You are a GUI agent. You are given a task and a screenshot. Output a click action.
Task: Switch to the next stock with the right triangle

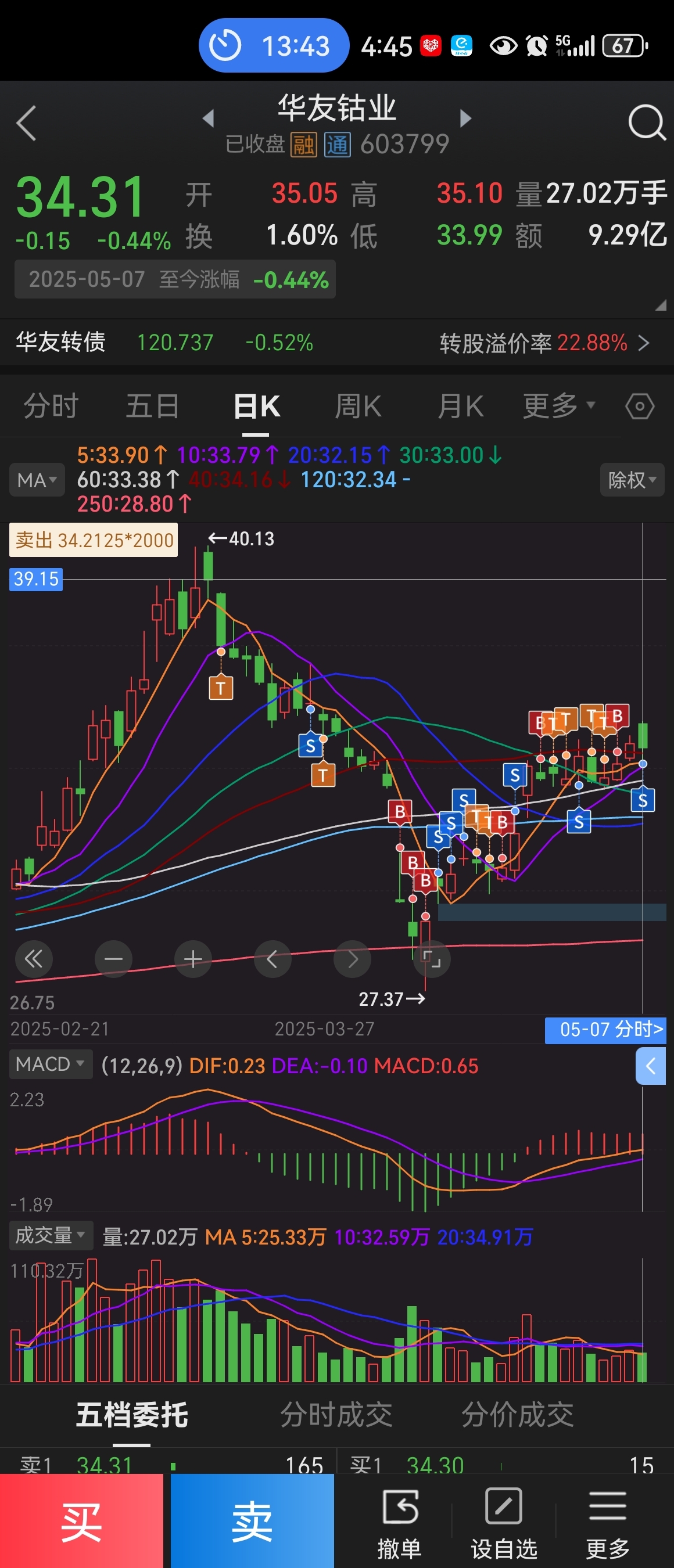466,118
